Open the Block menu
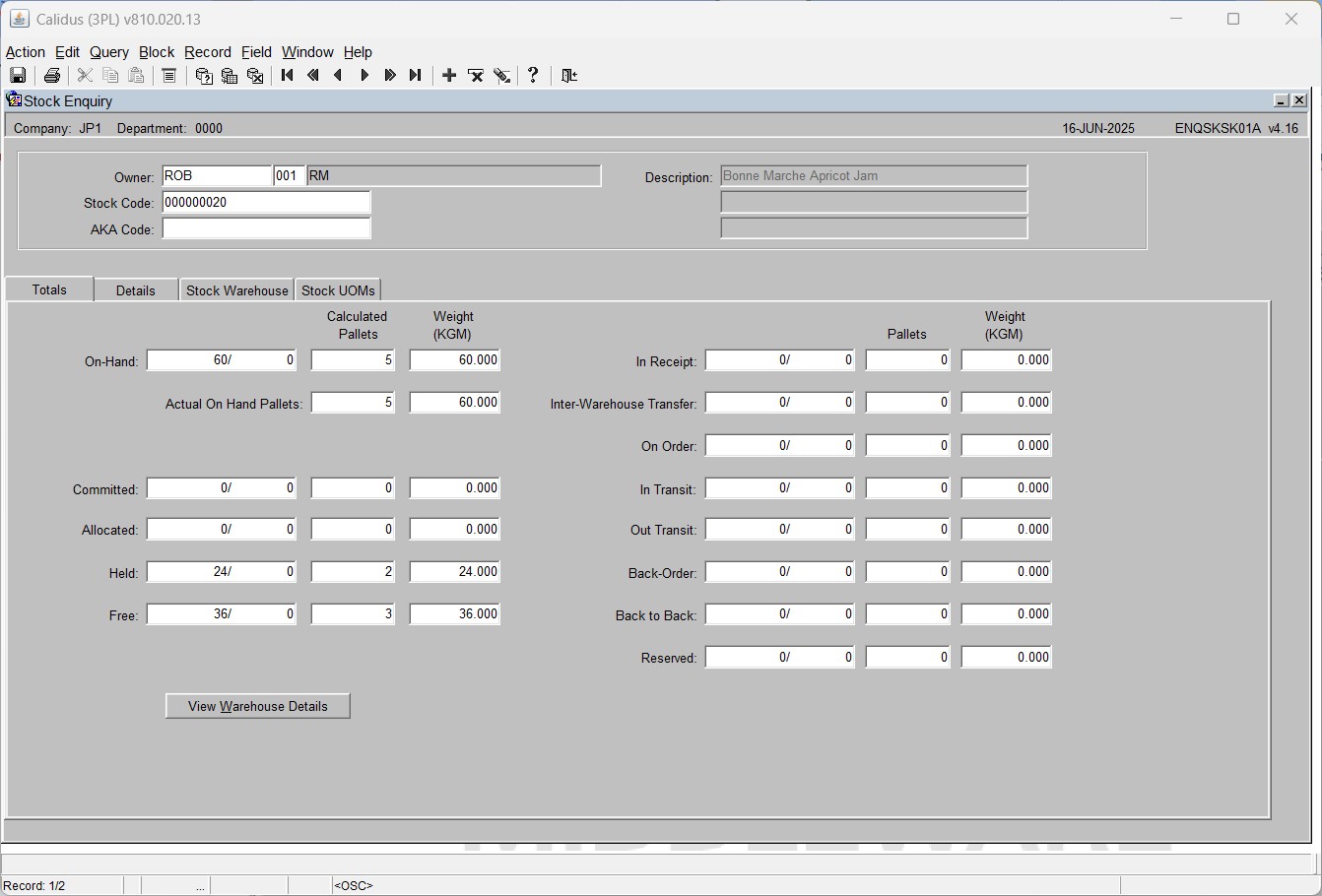The image size is (1322, 896). coord(157,52)
